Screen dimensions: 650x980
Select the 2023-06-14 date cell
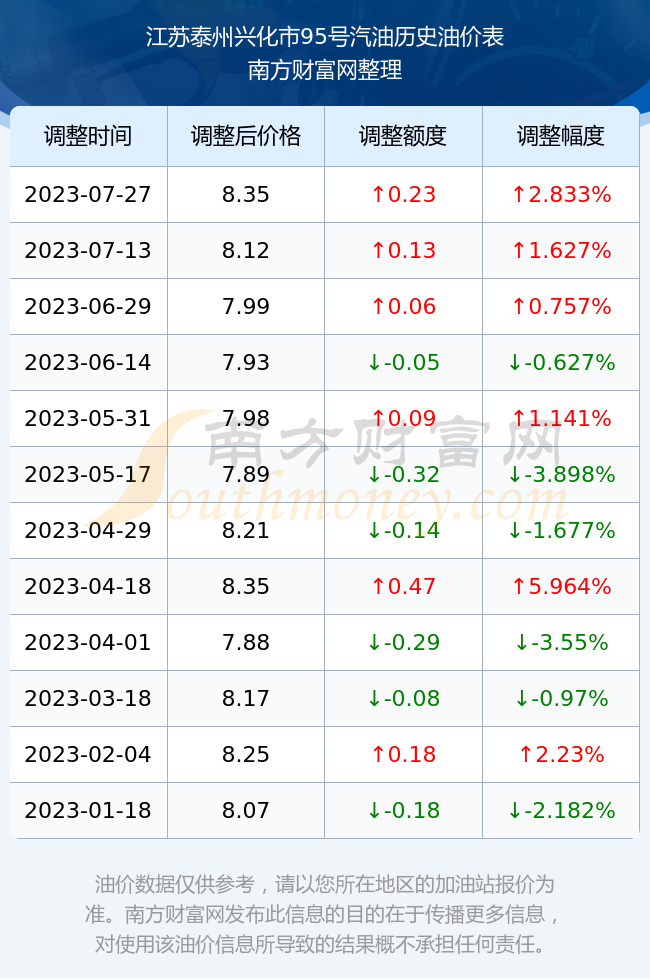point(88,362)
